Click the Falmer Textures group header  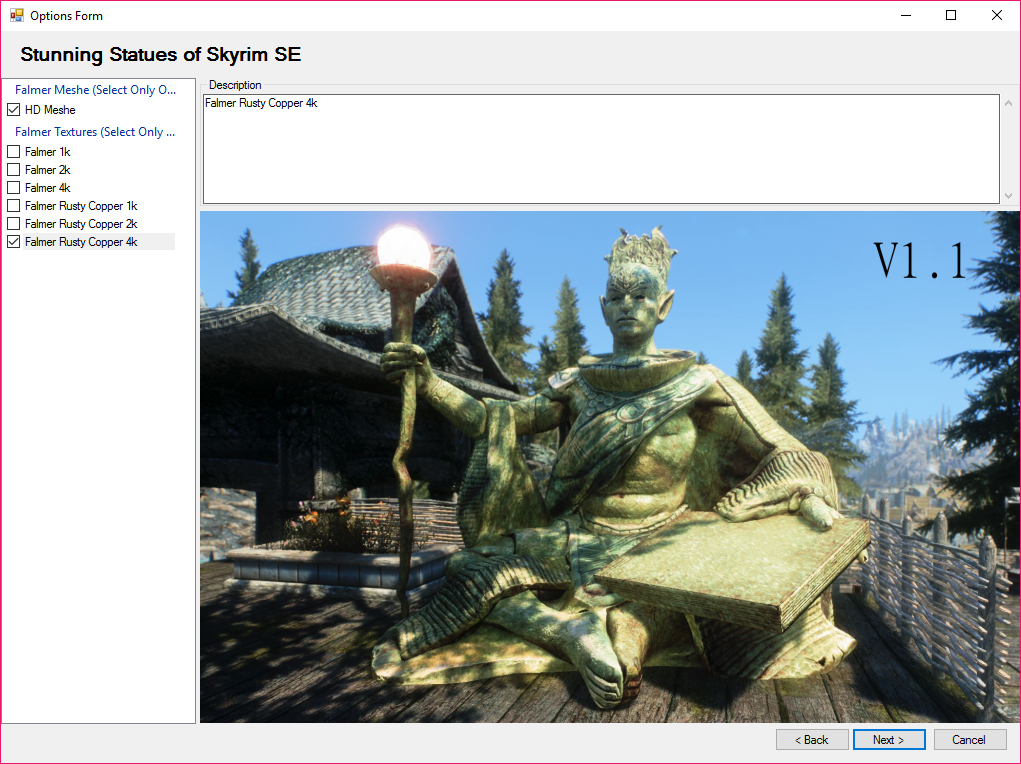tap(95, 132)
